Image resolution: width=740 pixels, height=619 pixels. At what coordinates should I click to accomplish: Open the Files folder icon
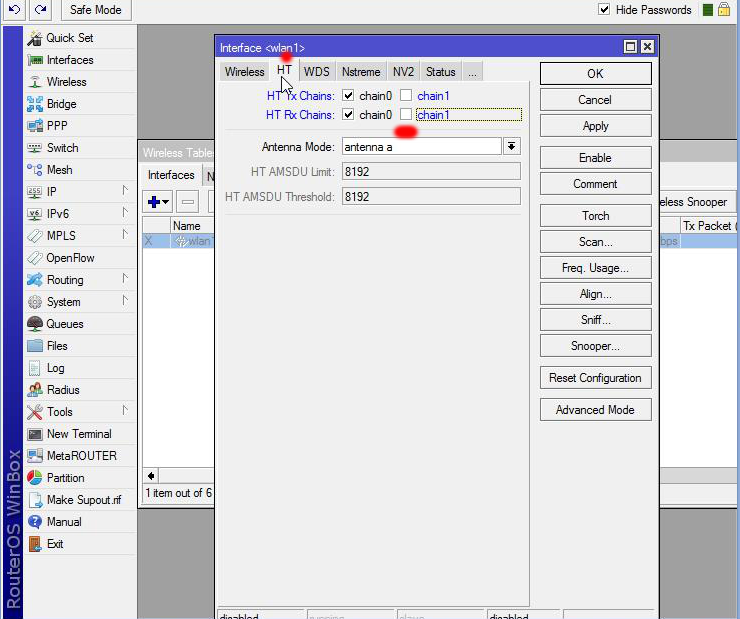tap(35, 346)
